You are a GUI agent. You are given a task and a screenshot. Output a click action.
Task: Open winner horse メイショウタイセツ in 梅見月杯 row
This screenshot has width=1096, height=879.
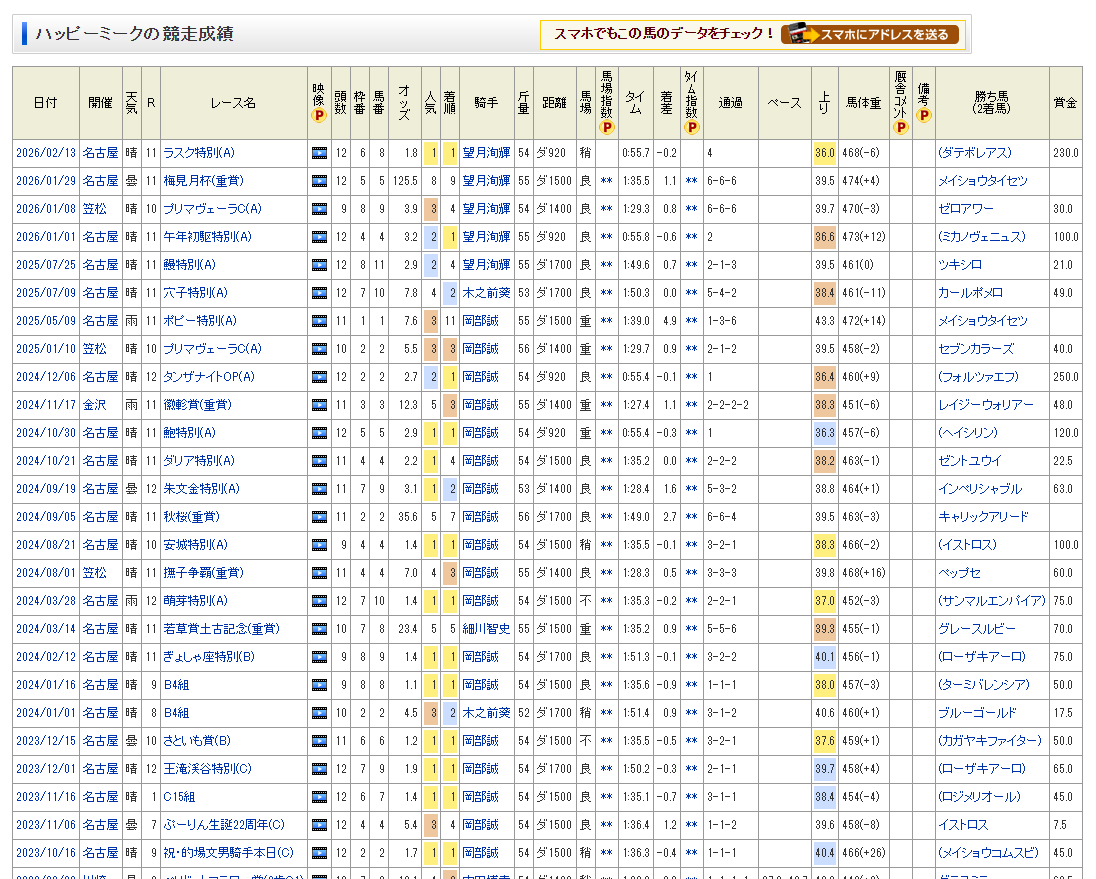[x=982, y=181]
